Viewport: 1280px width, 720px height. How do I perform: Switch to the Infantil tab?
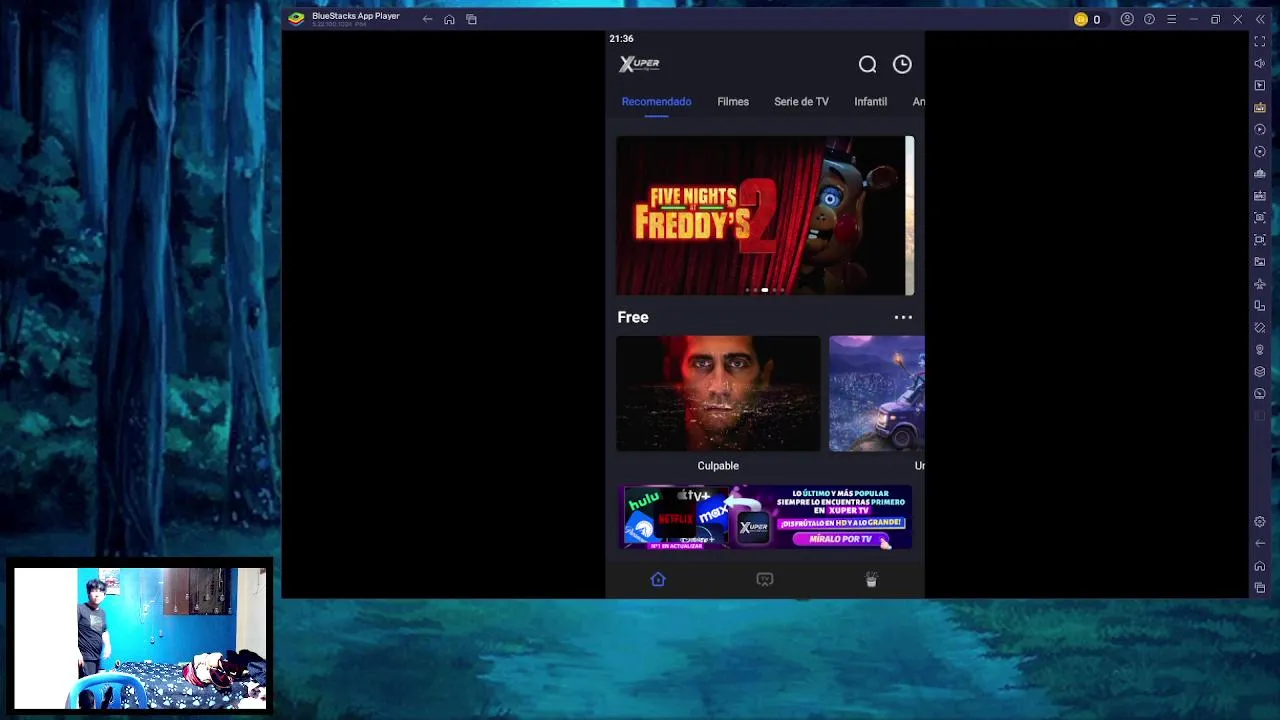870,102
